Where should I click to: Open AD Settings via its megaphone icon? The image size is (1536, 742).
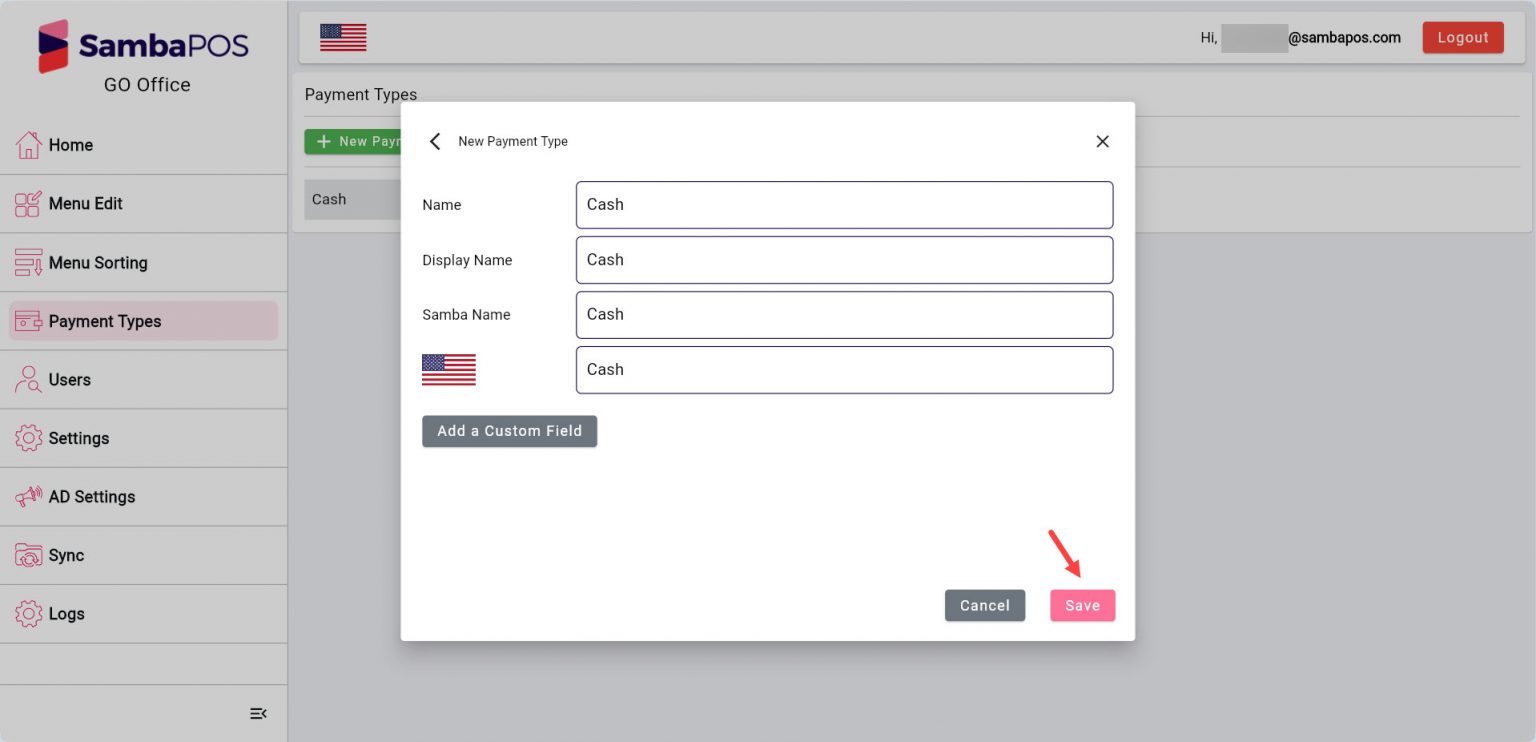30,496
